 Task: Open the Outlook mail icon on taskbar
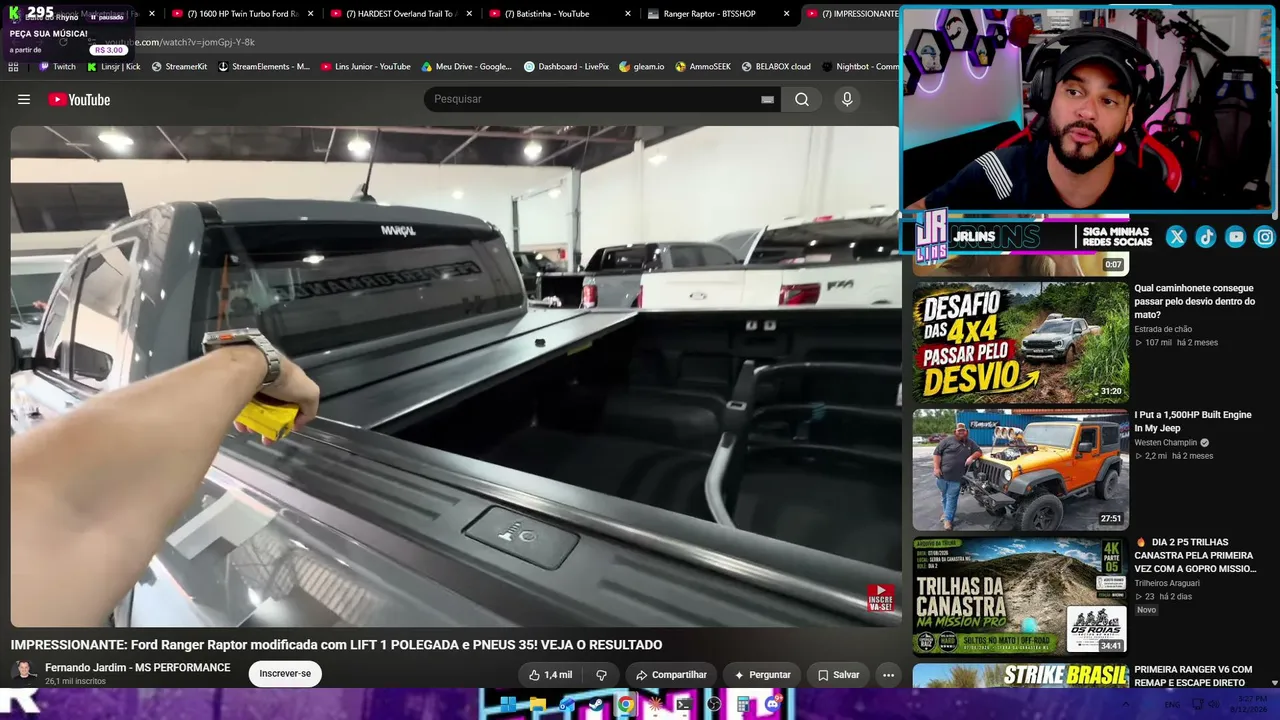click(x=566, y=704)
